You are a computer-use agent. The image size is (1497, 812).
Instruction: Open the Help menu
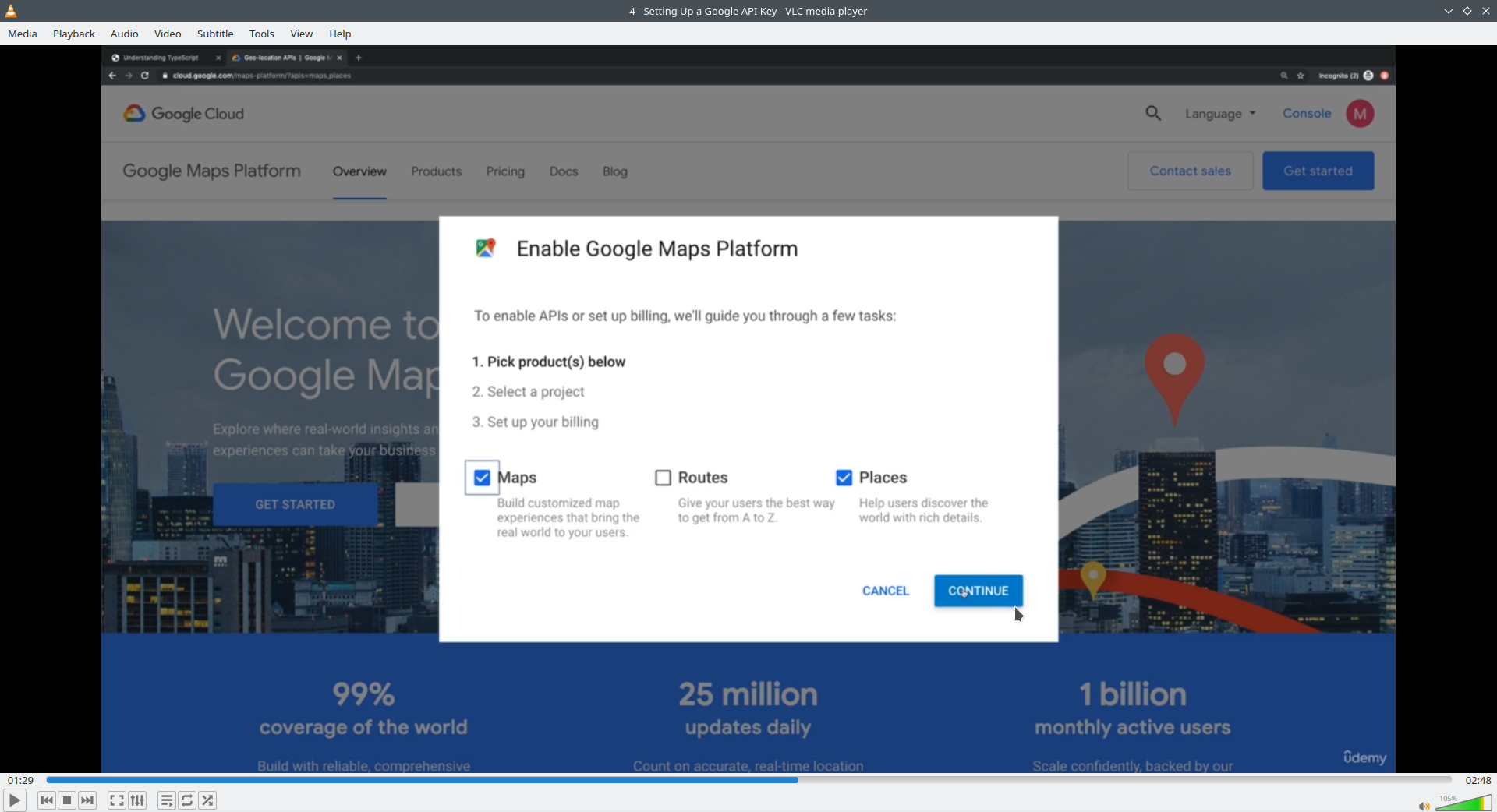(x=340, y=34)
